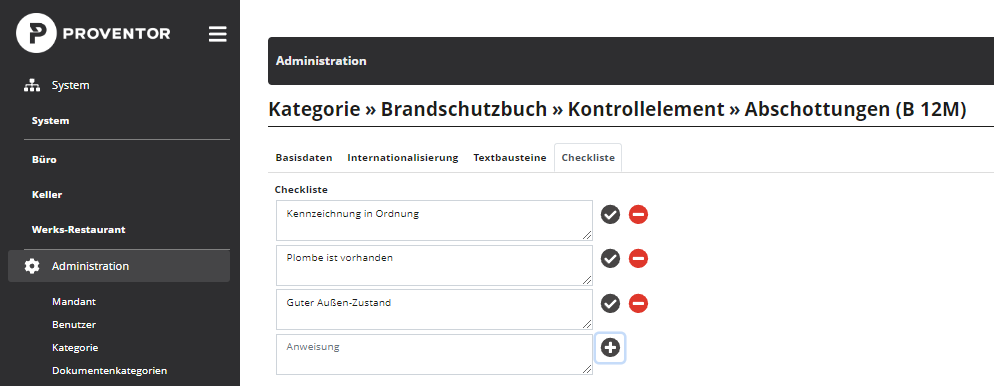The height and width of the screenshot is (386, 994).
Task: Confirm the "Guter Außen-Zustand" checkmark icon
Action: [x=610, y=304]
